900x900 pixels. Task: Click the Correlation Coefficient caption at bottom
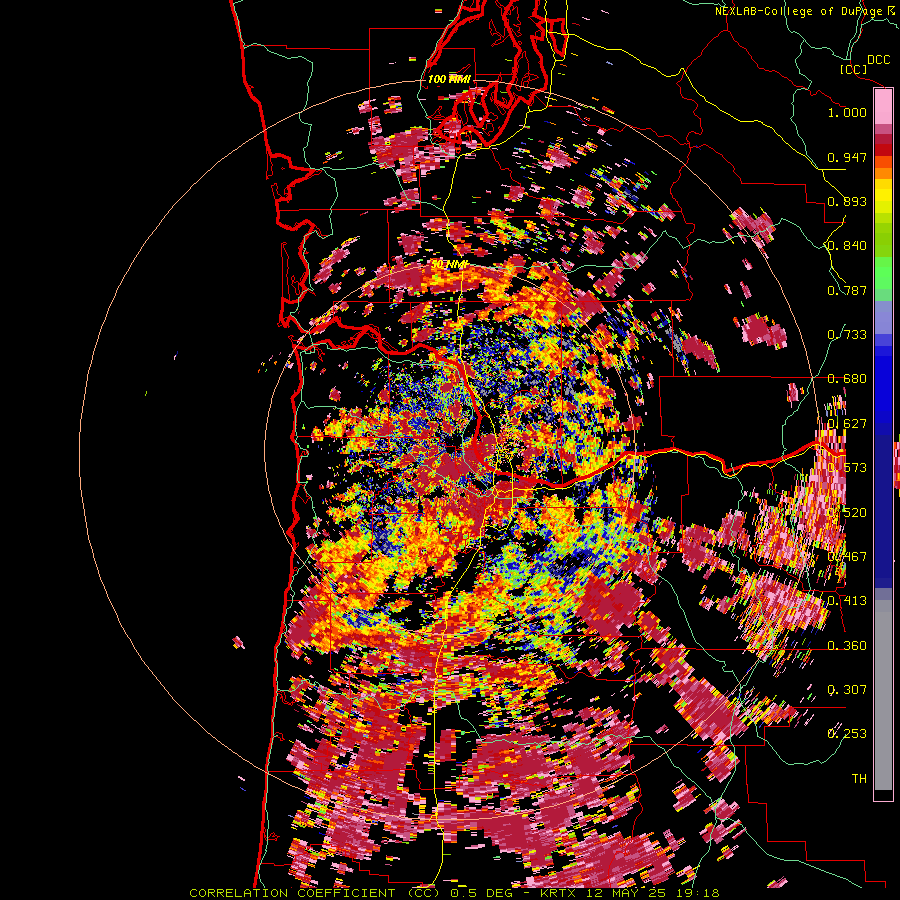(x=454, y=893)
